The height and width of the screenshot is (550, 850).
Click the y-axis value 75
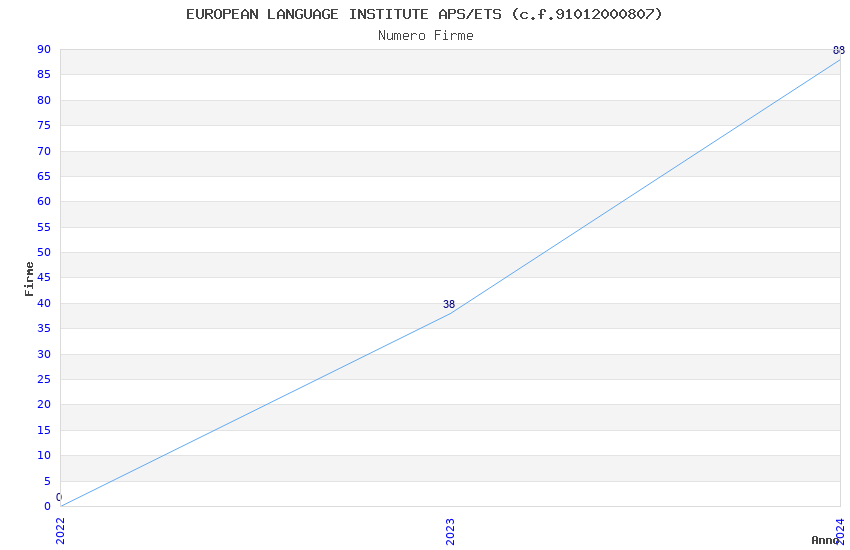coord(44,125)
